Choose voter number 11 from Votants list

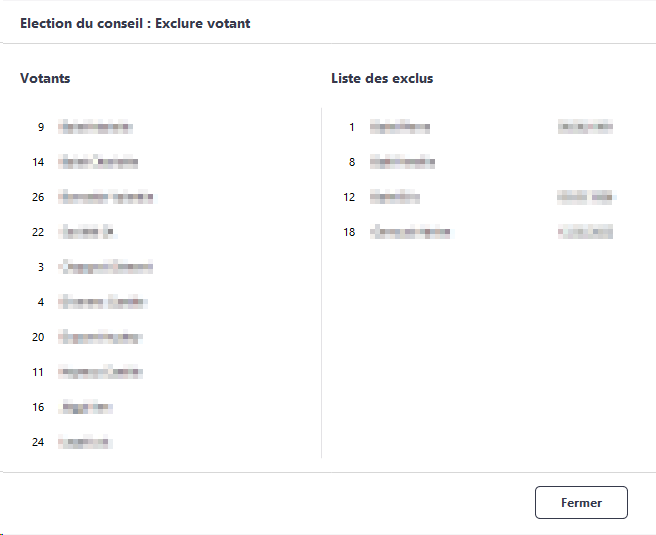(x=100, y=372)
